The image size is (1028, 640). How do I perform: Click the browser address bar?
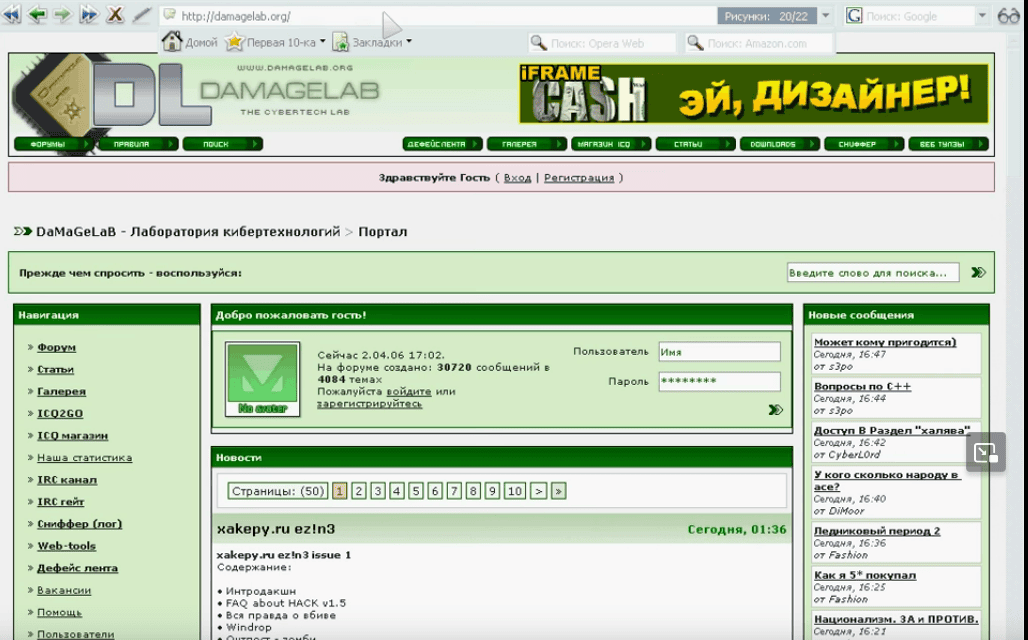click(x=436, y=16)
